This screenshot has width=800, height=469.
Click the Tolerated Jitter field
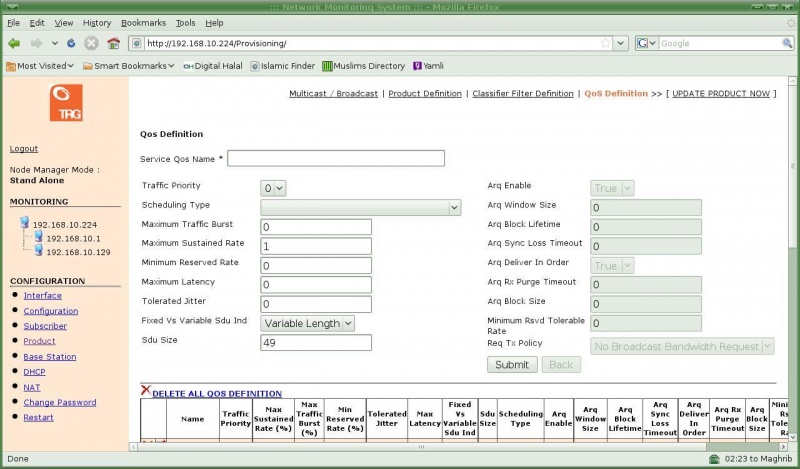316,304
